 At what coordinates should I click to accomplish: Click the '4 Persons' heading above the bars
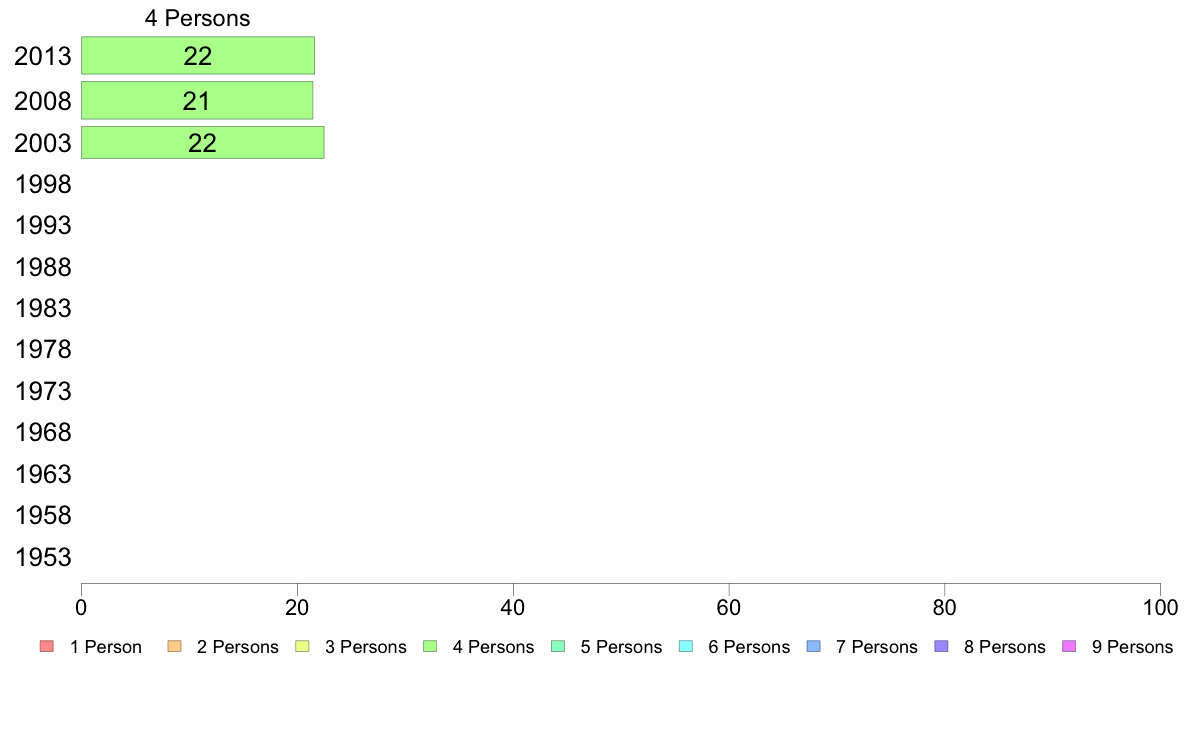(x=197, y=18)
